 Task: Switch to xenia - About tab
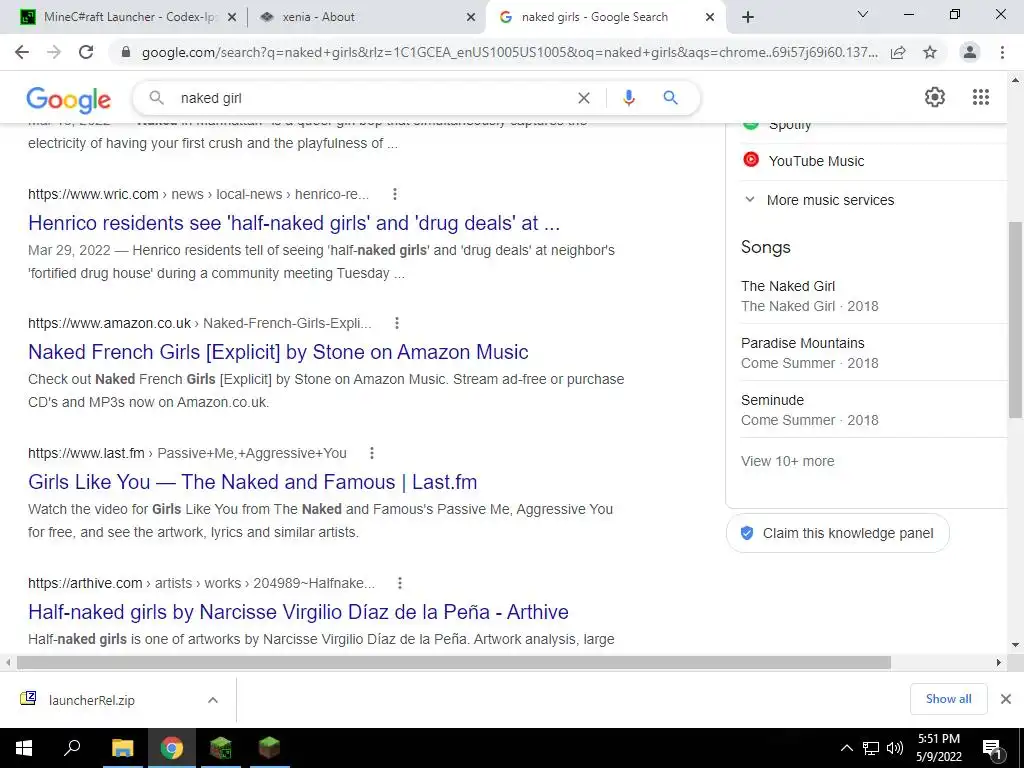tap(319, 17)
